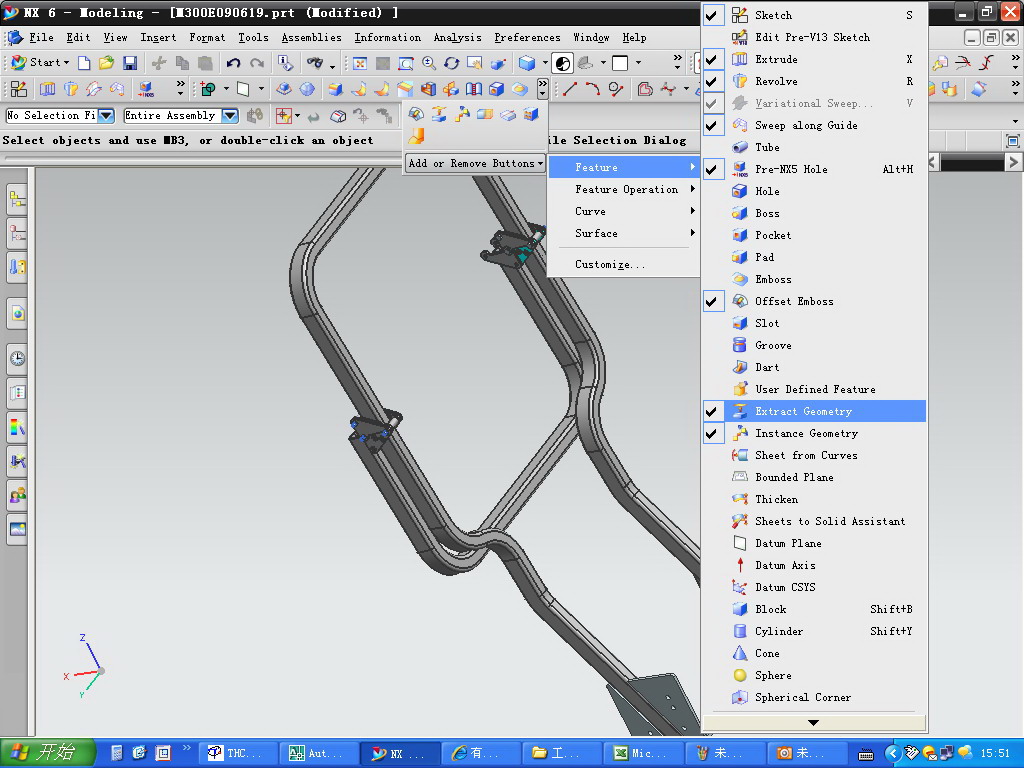Open file using the folder icon
1024x768 pixels.
pyautogui.click(x=106, y=63)
